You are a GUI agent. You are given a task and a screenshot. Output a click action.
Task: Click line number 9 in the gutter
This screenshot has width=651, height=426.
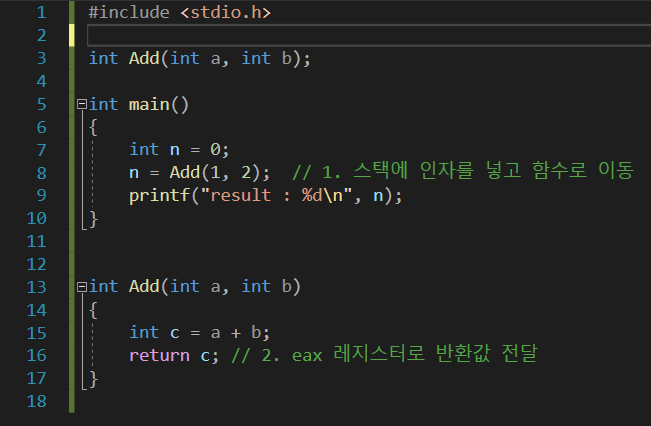(x=41, y=195)
